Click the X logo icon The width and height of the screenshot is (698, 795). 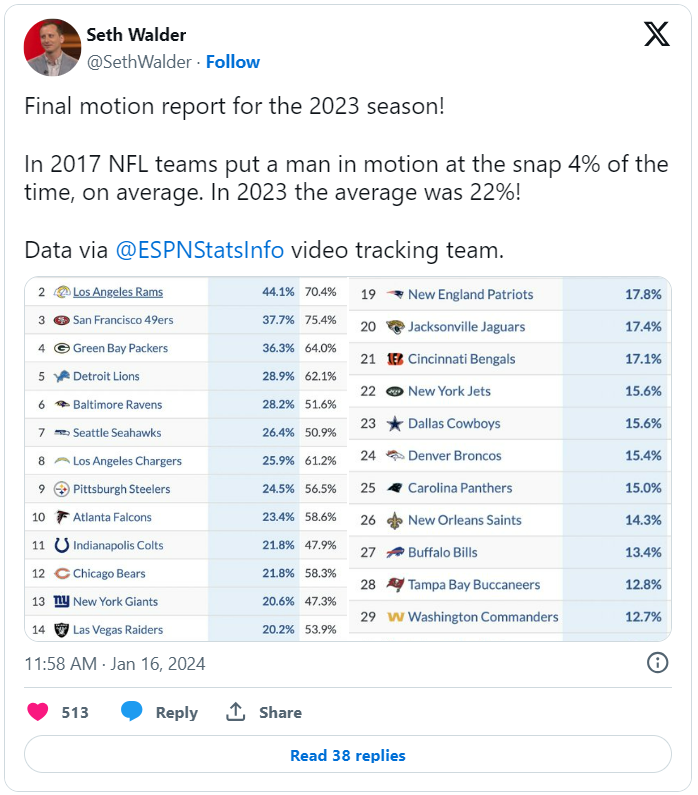point(656,35)
